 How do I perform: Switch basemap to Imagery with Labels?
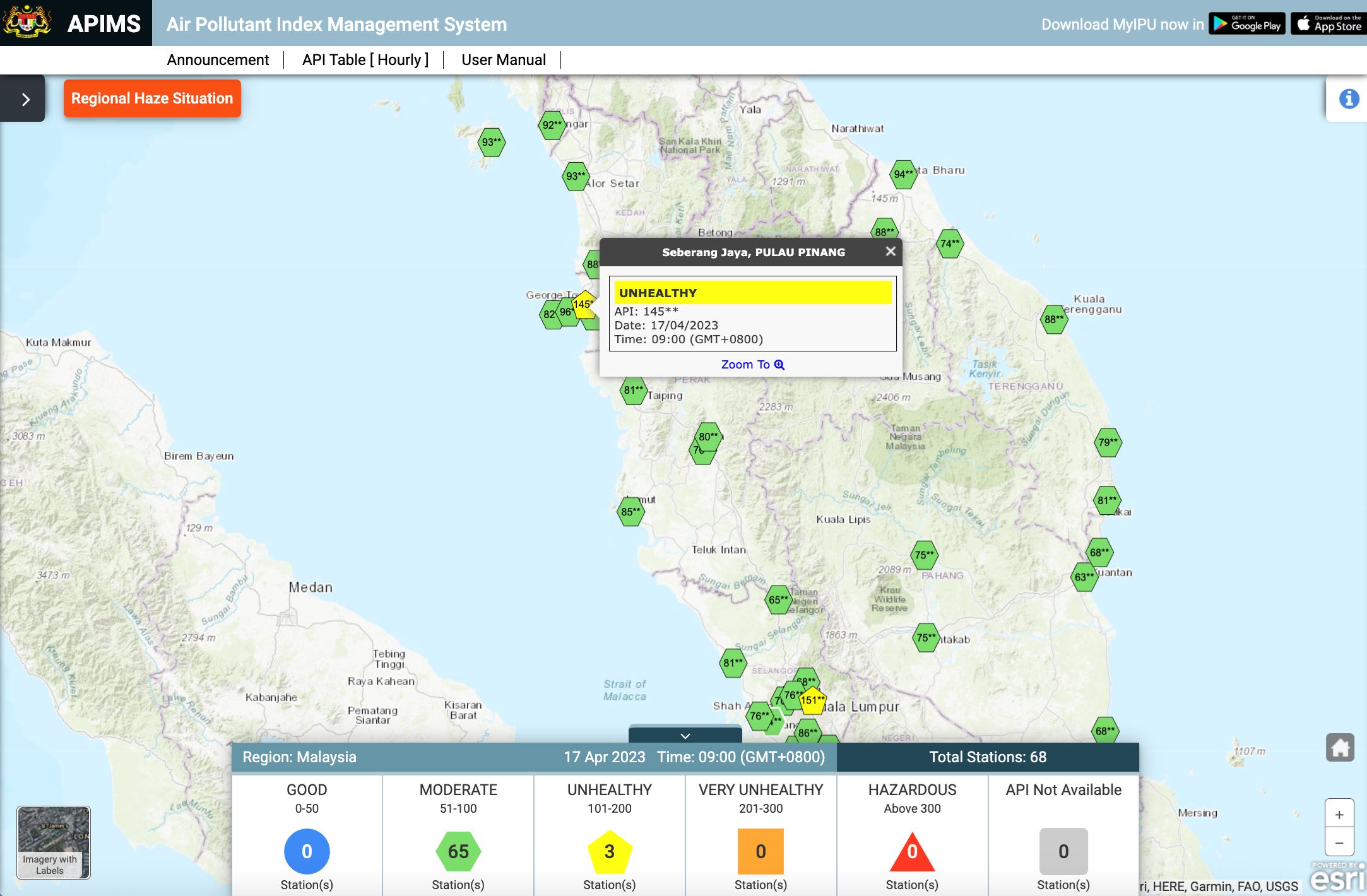tap(54, 842)
